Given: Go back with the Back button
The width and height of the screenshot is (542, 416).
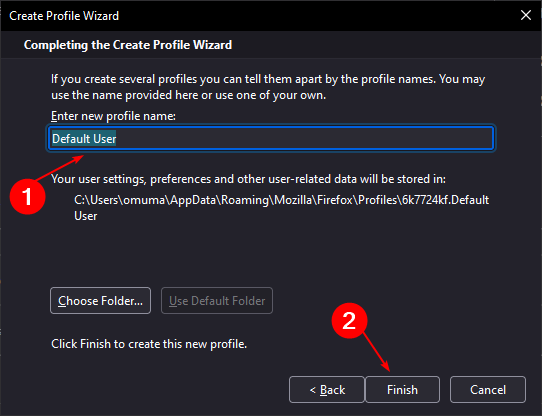Looking at the screenshot, I should (x=327, y=389).
